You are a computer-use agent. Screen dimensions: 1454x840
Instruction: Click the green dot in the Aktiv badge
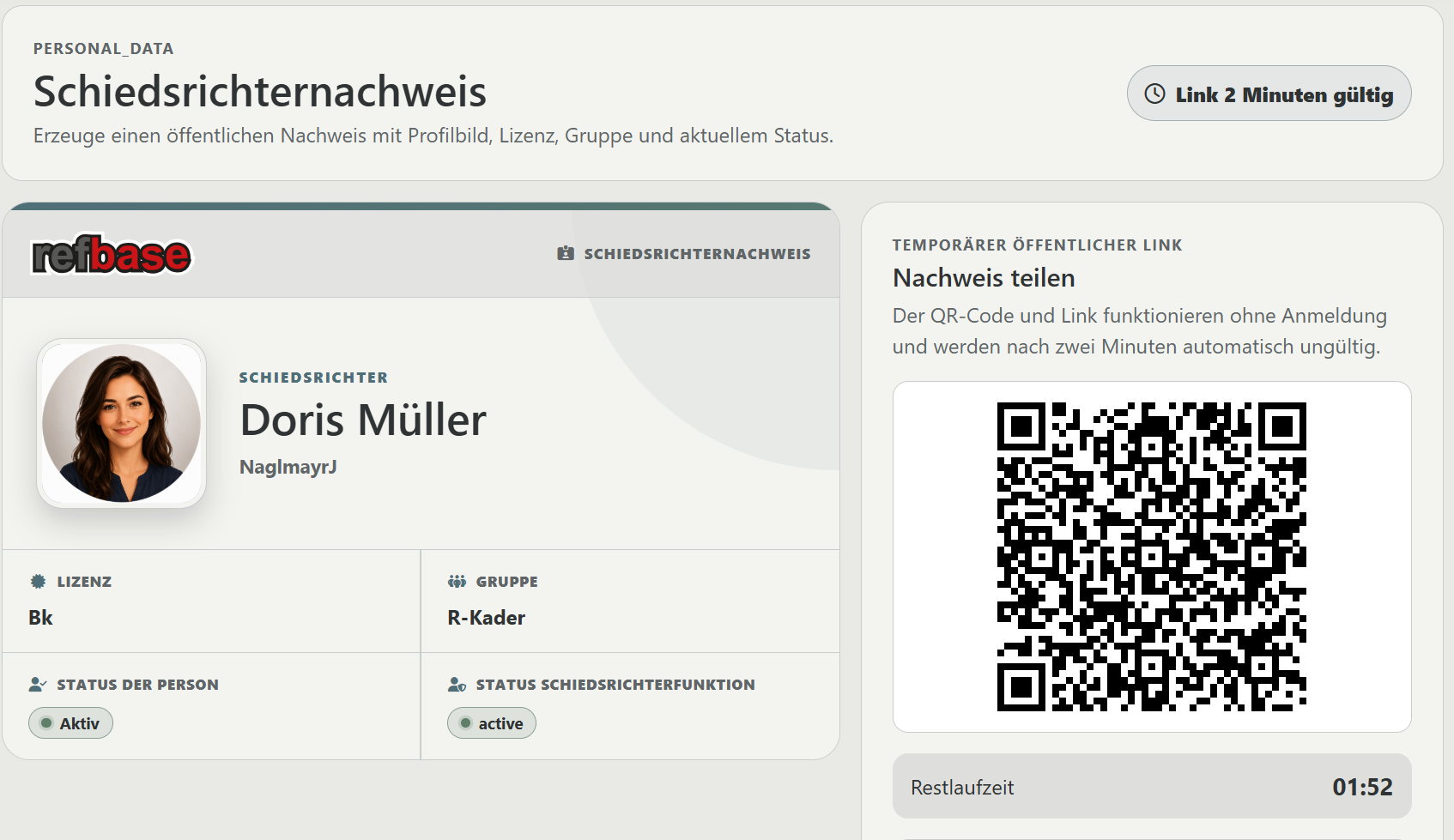pos(46,722)
